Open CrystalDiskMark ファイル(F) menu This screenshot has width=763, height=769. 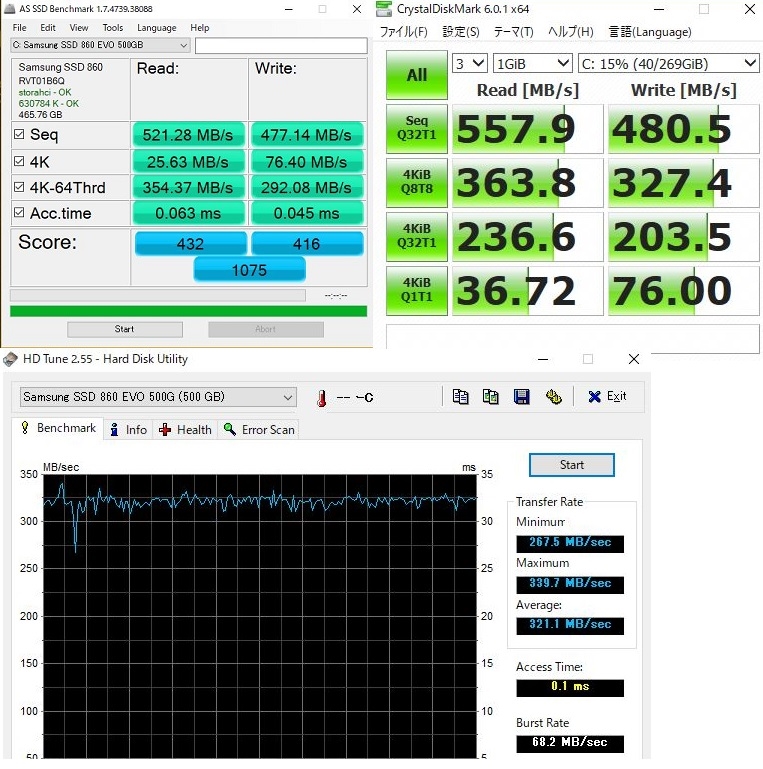404,32
